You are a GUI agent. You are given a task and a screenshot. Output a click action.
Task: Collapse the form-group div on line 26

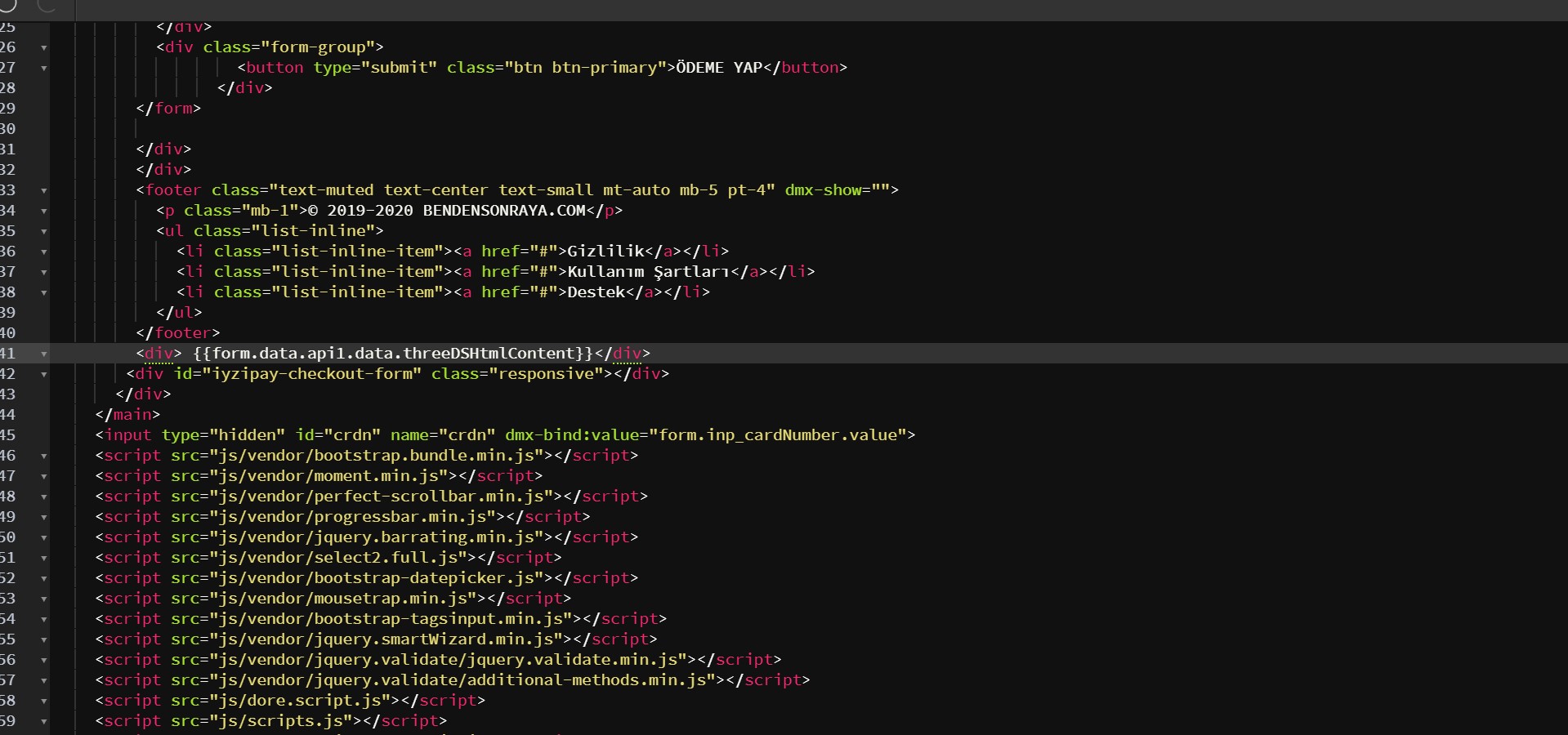pyautogui.click(x=44, y=47)
